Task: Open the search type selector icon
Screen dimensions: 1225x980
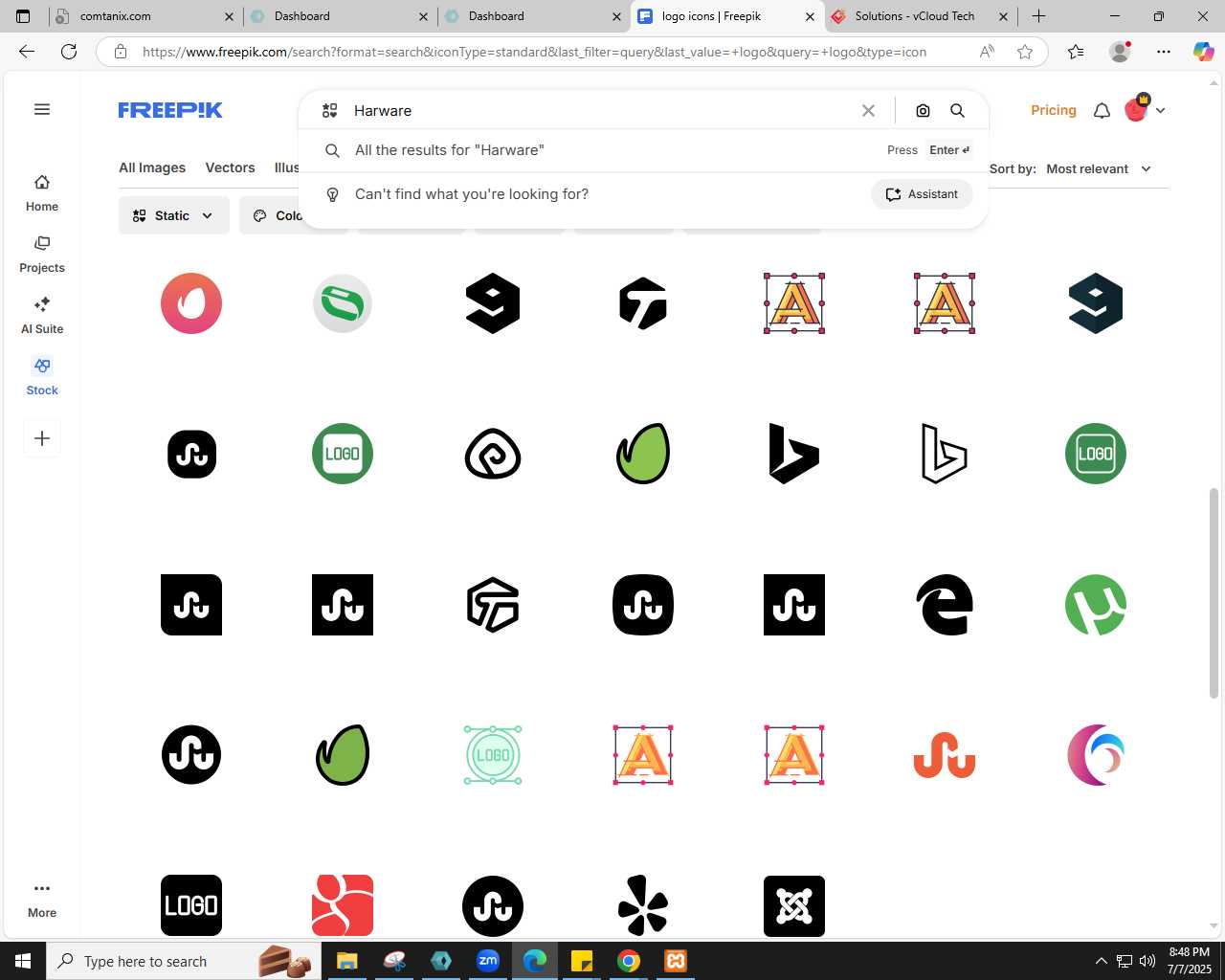Action: pyautogui.click(x=329, y=111)
